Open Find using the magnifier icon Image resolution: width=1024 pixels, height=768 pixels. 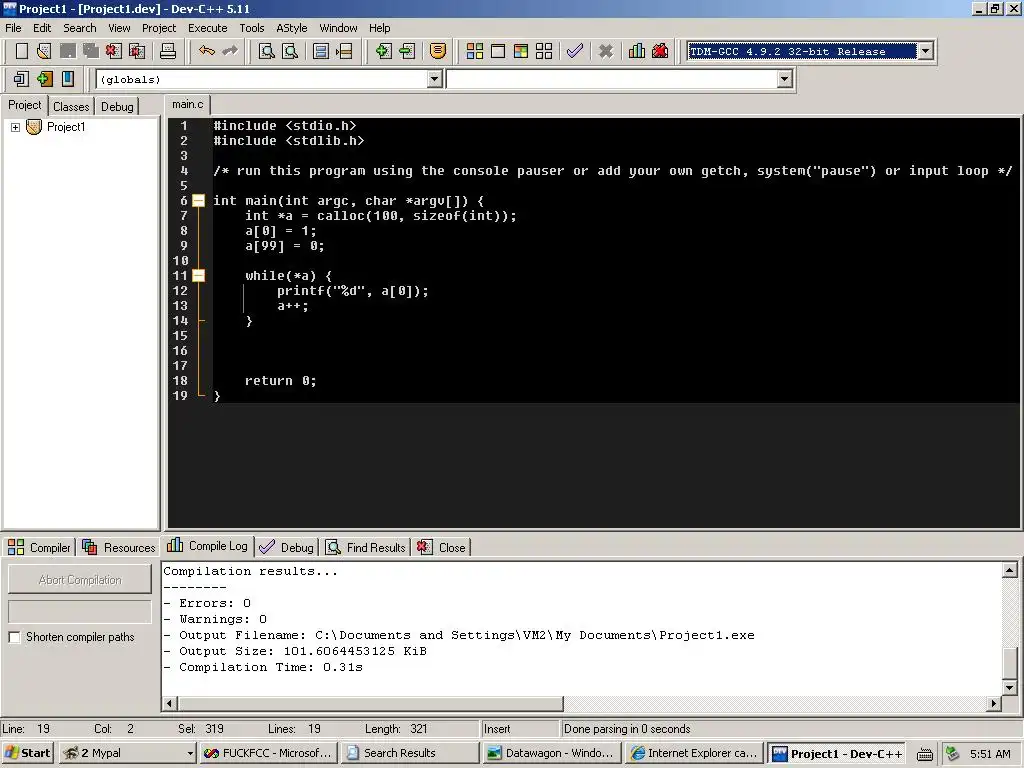pos(266,51)
